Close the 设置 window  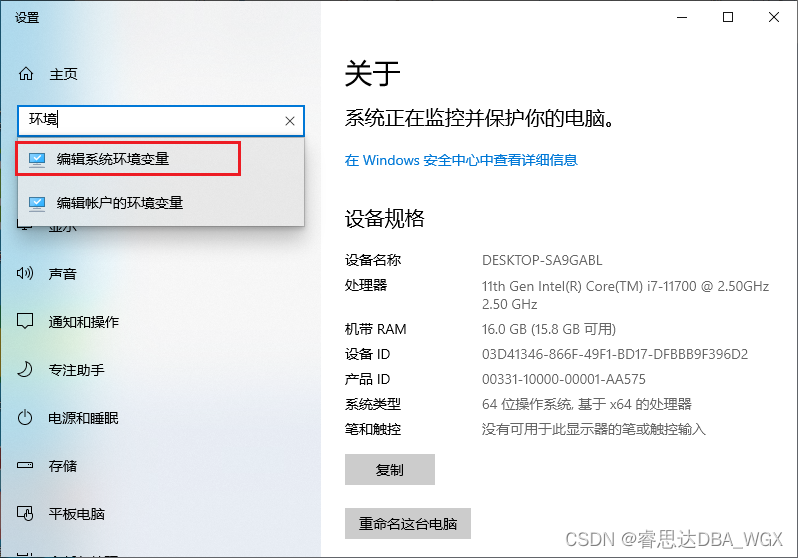tap(774, 17)
